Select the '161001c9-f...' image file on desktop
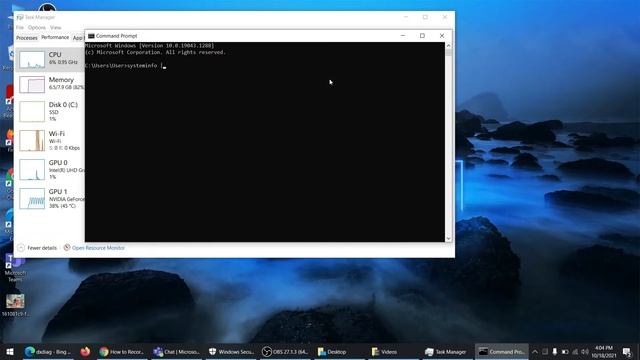 click(15, 305)
